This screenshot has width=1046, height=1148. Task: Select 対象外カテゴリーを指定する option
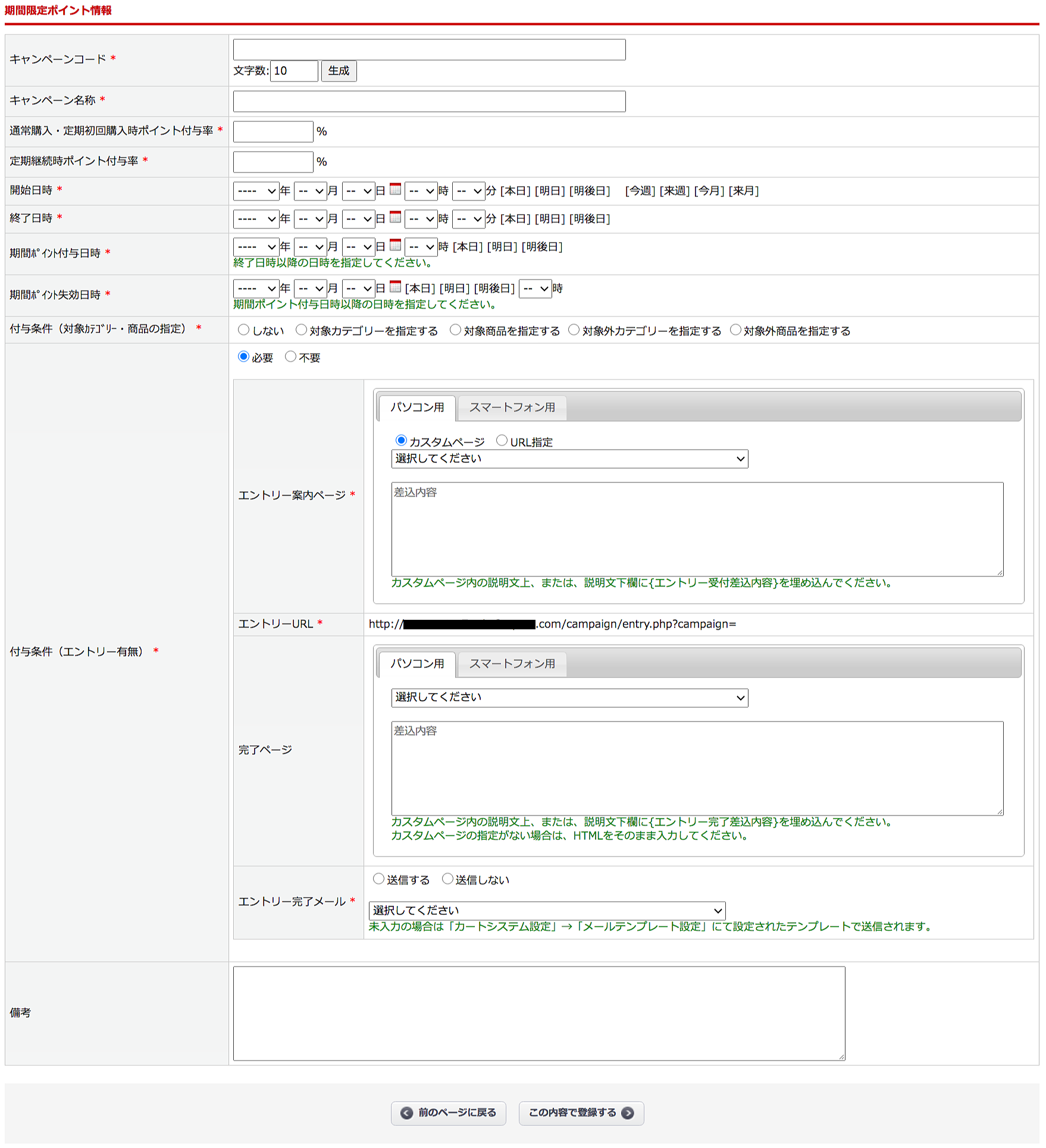[x=574, y=330]
